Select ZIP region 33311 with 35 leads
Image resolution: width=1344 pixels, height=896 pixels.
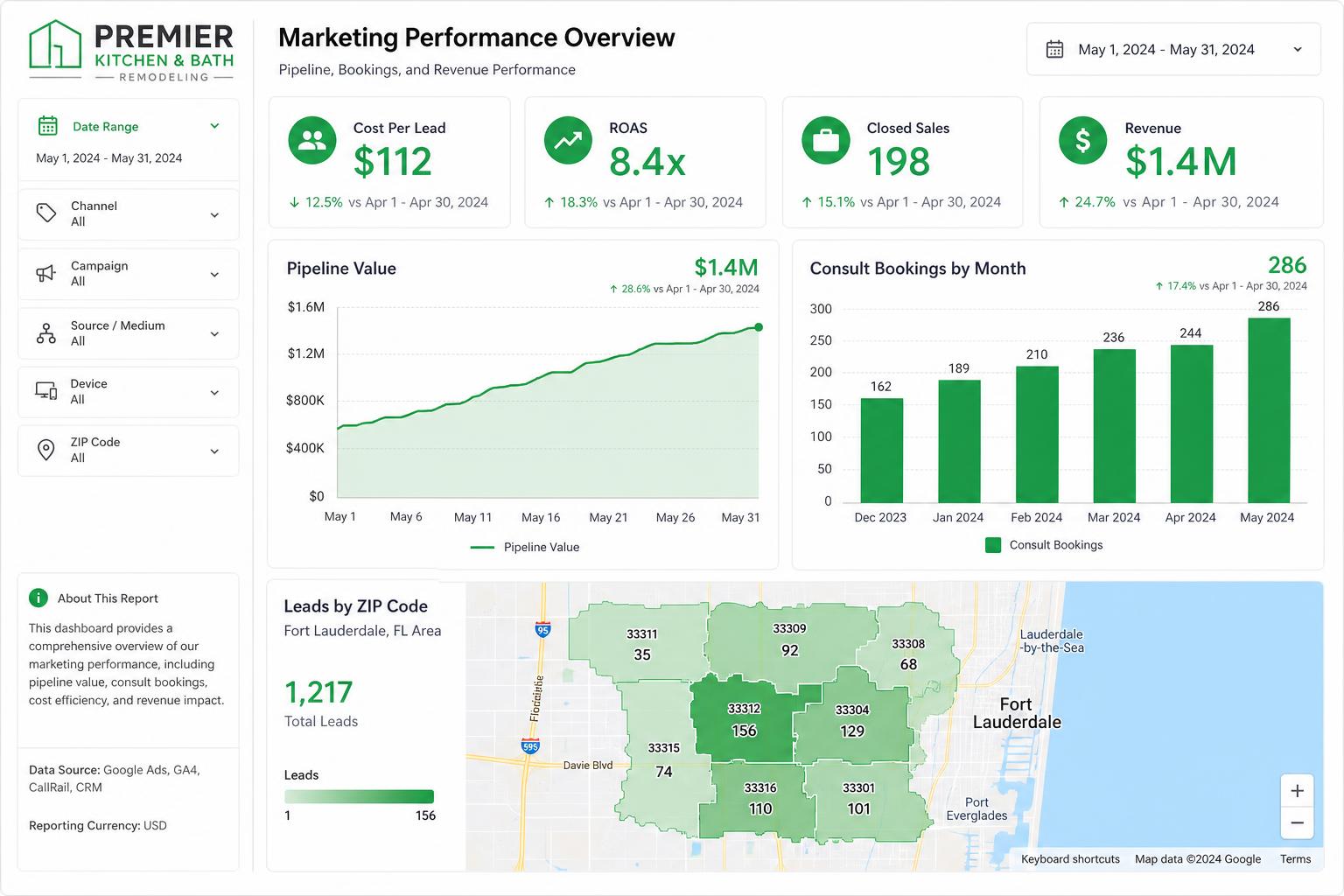click(x=641, y=645)
